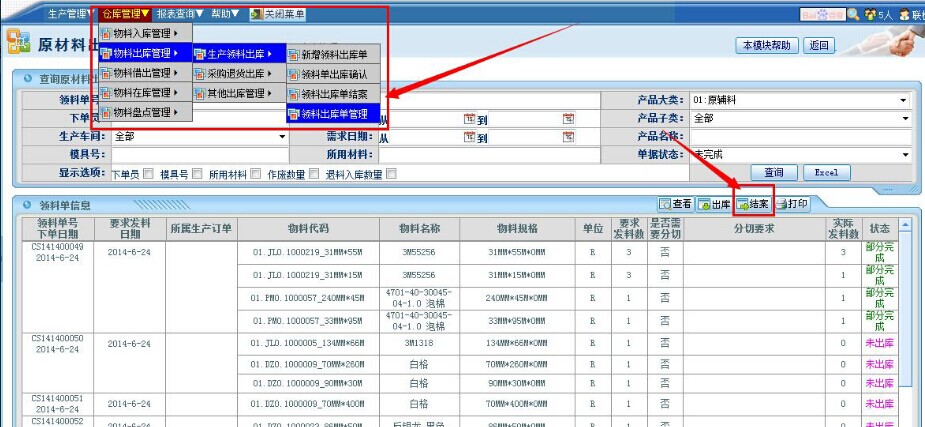Click the 打印 print icon button
The height and width of the screenshot is (427, 925).
coord(791,204)
